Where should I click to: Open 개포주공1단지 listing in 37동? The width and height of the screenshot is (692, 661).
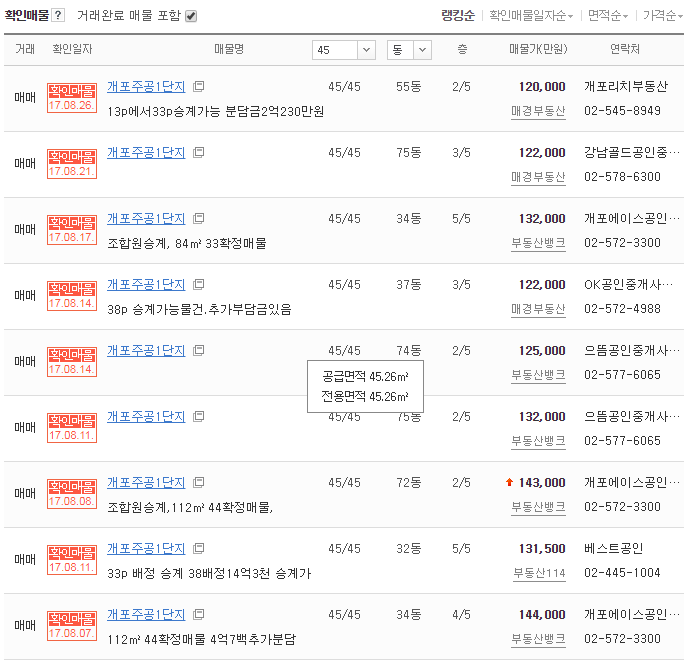pyautogui.click(x=146, y=285)
